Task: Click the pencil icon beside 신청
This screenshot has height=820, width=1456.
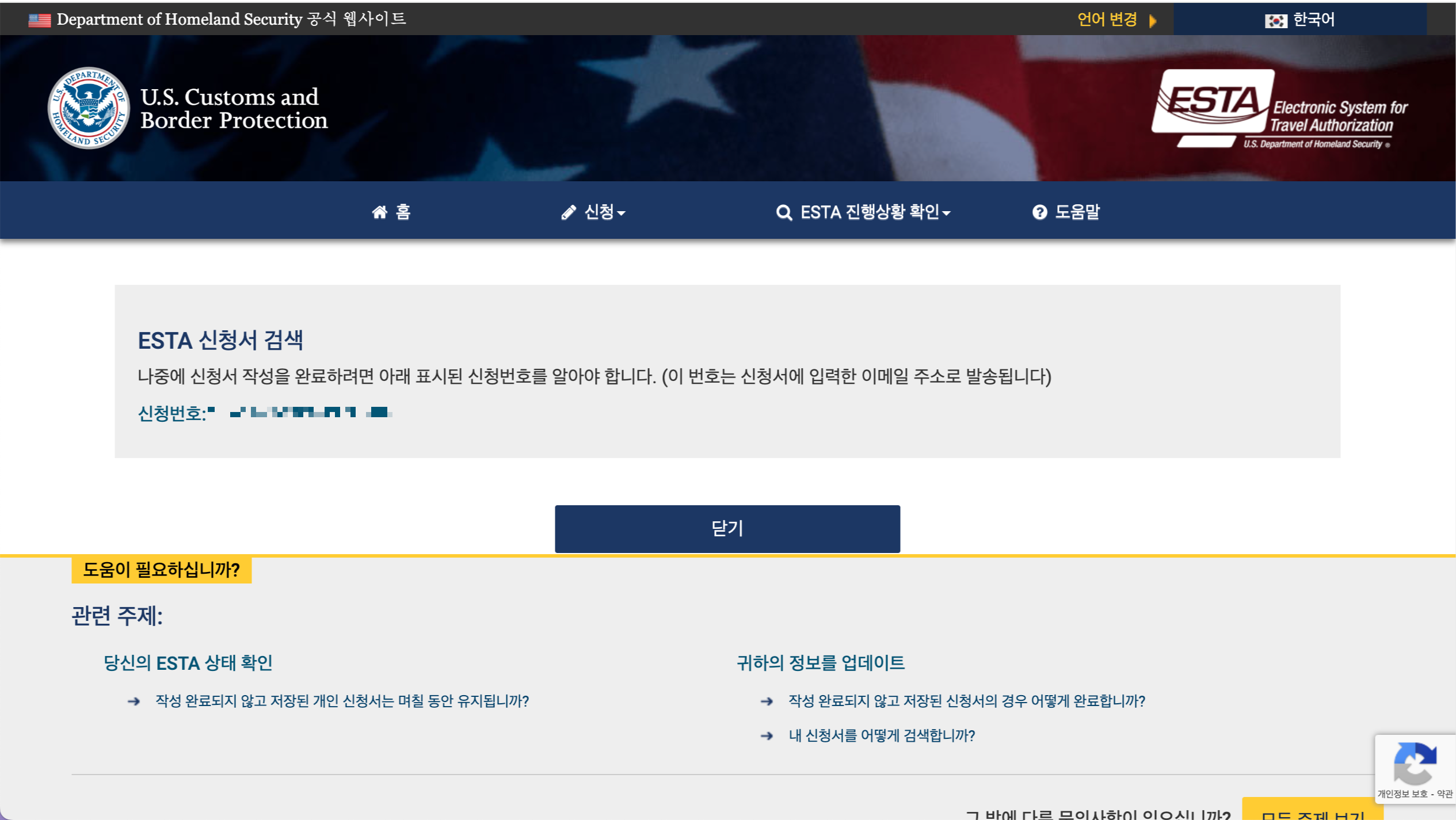Action: click(x=569, y=212)
